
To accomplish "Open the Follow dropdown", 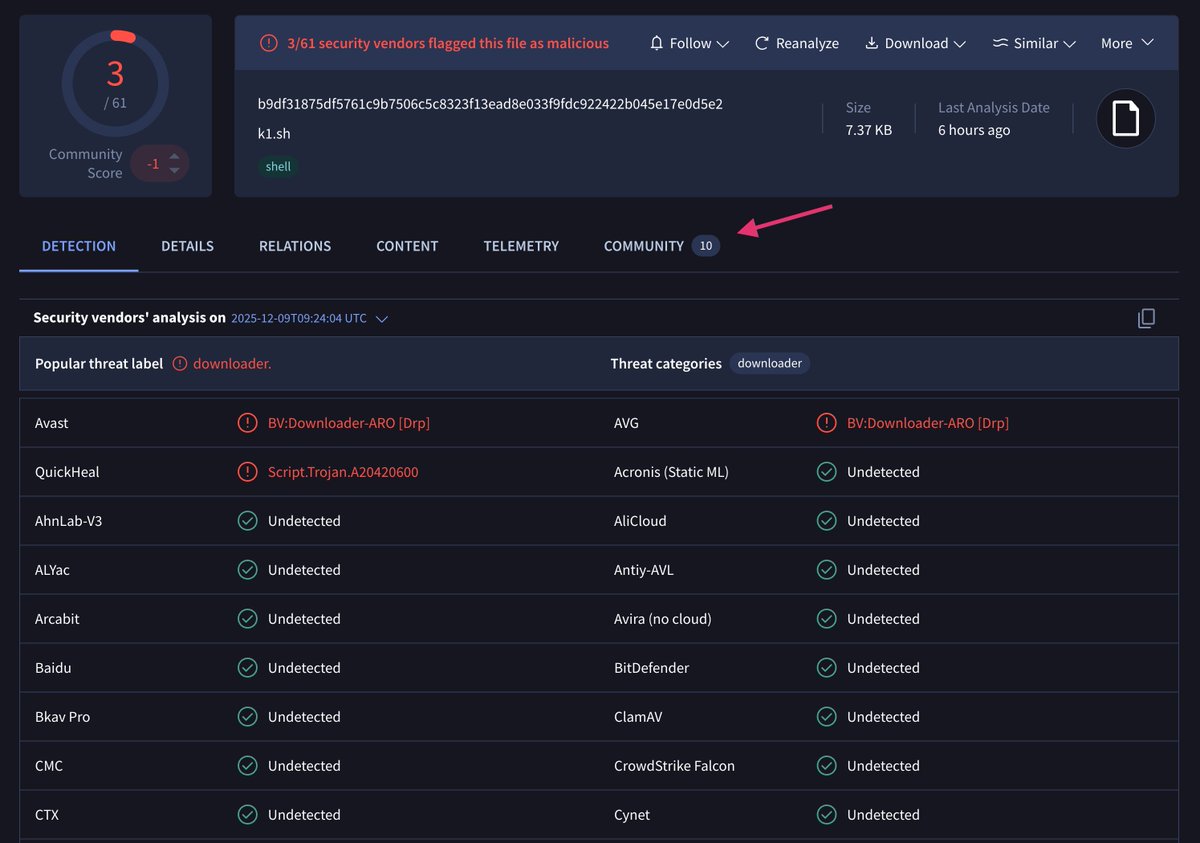I will pos(689,43).
